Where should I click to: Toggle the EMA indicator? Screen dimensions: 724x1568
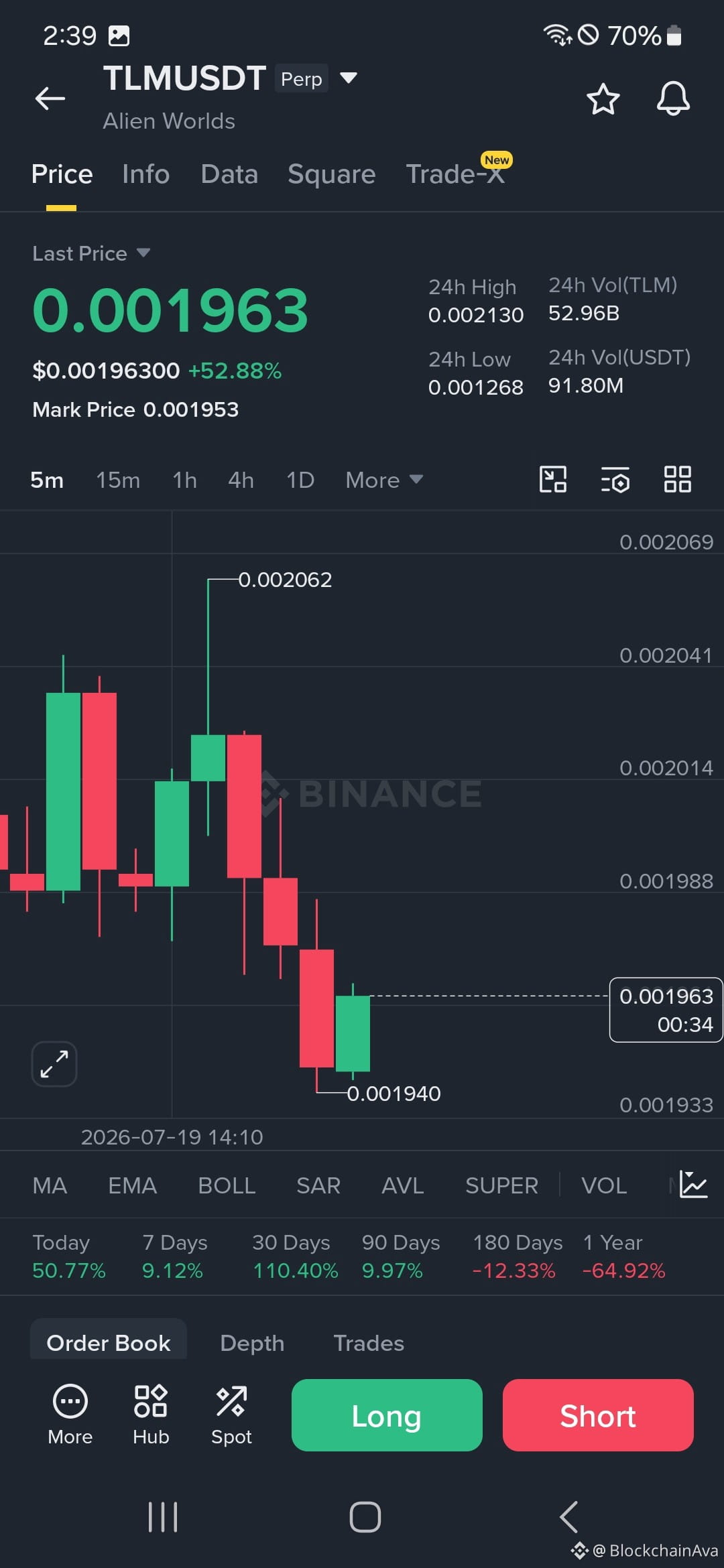click(132, 1185)
